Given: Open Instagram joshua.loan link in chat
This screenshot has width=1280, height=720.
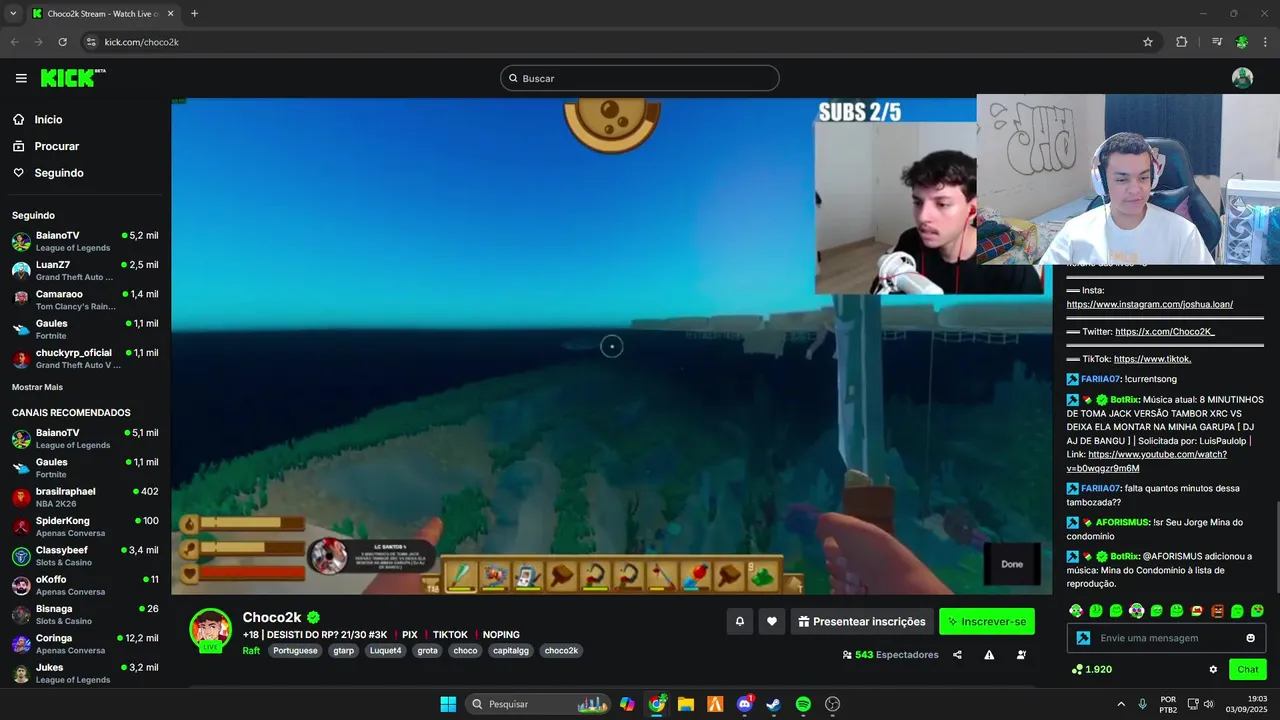Looking at the screenshot, I should pyautogui.click(x=1149, y=304).
